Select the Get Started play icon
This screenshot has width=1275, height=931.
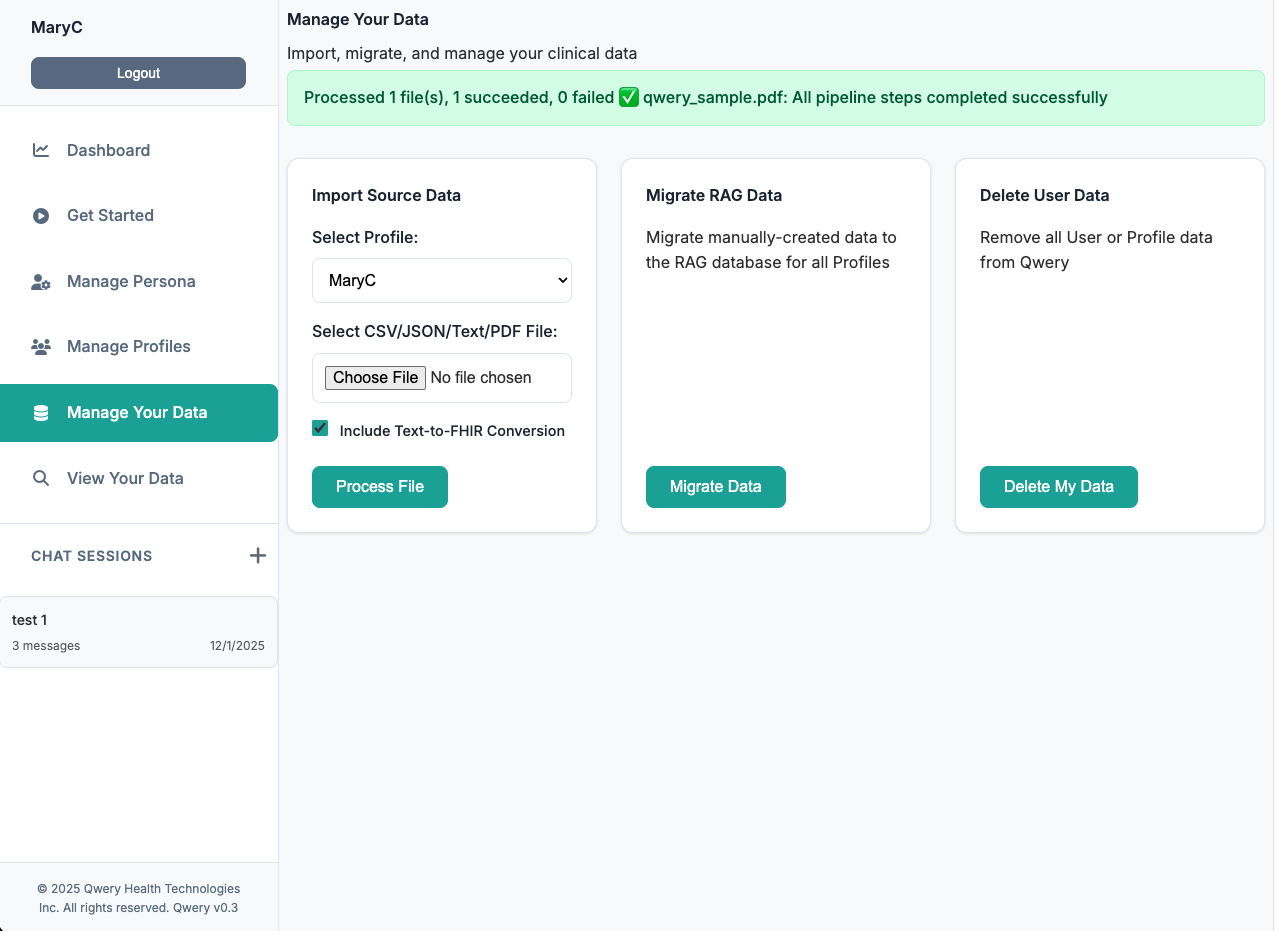pos(41,215)
